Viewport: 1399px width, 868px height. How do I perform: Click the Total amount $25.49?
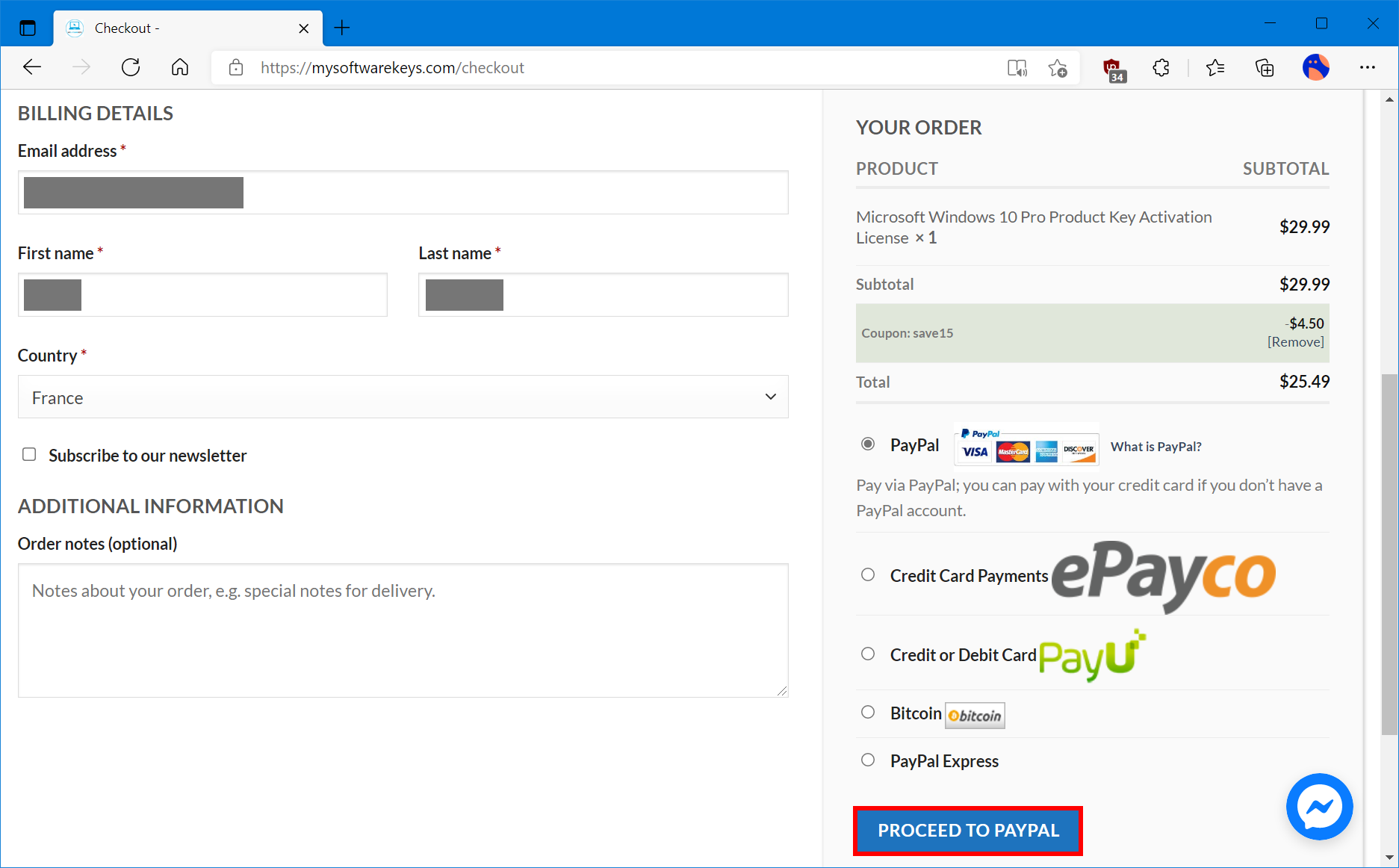1304,382
